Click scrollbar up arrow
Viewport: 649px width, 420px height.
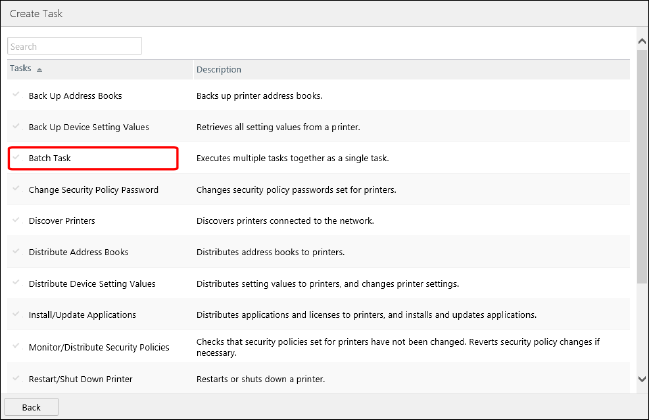pyautogui.click(x=641, y=41)
